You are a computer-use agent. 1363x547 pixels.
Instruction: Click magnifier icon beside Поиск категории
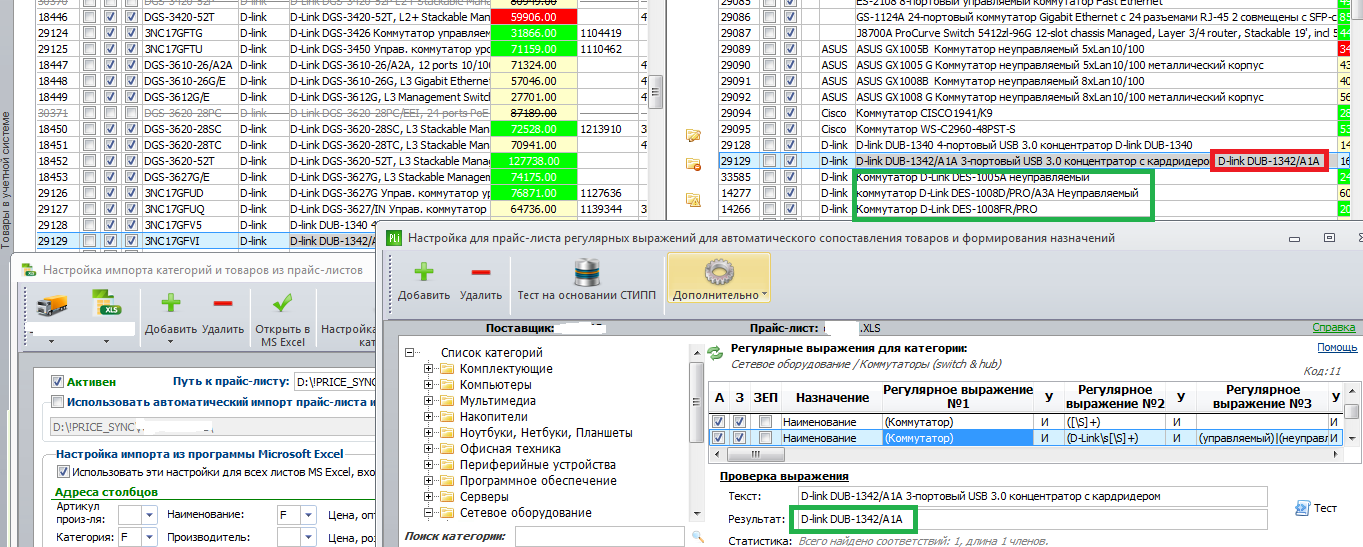tap(698, 537)
